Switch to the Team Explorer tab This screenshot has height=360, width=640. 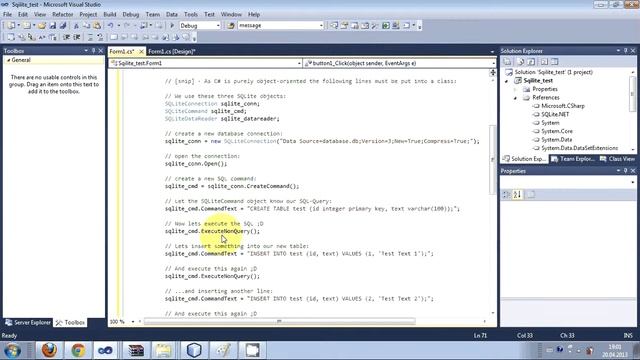(573, 159)
